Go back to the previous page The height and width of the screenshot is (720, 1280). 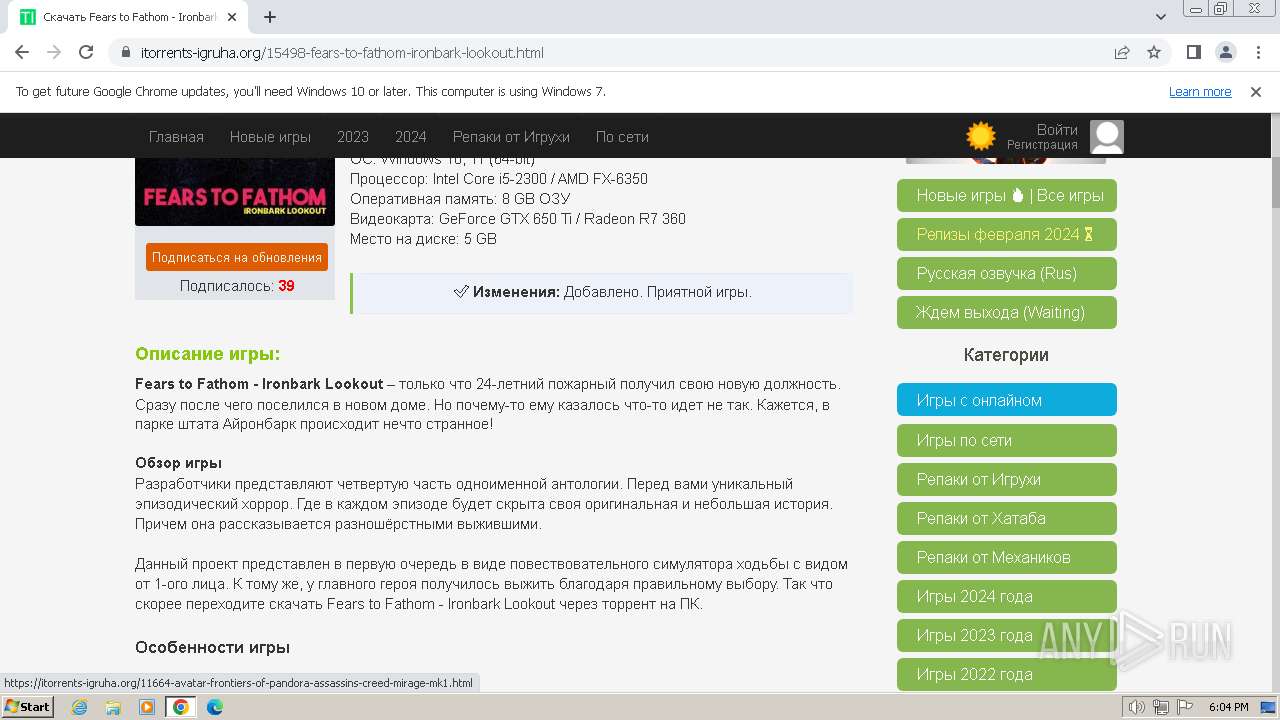(22, 52)
